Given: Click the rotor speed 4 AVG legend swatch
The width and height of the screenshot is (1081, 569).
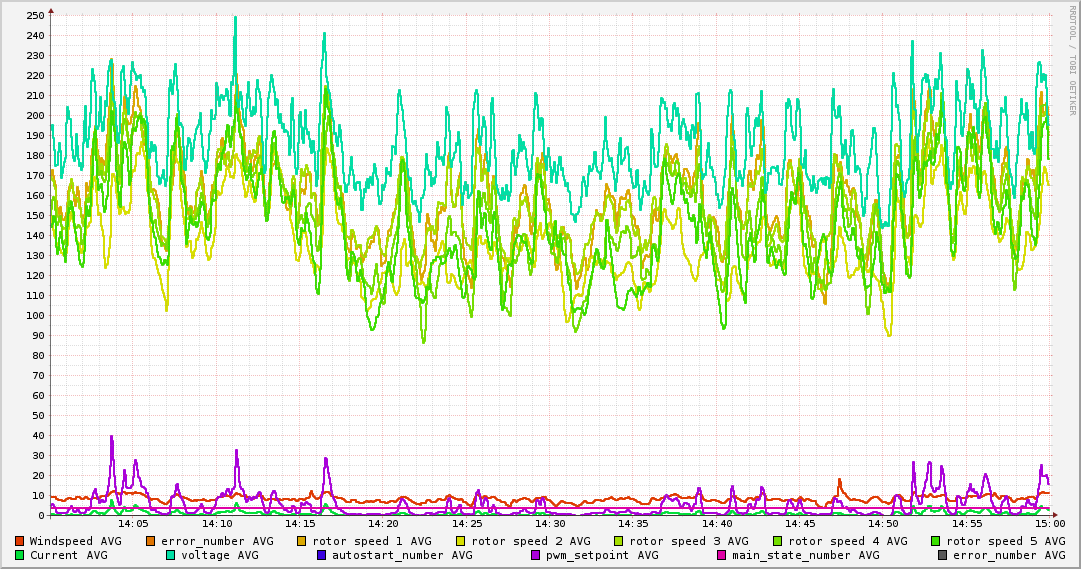Looking at the screenshot, I should [778, 541].
